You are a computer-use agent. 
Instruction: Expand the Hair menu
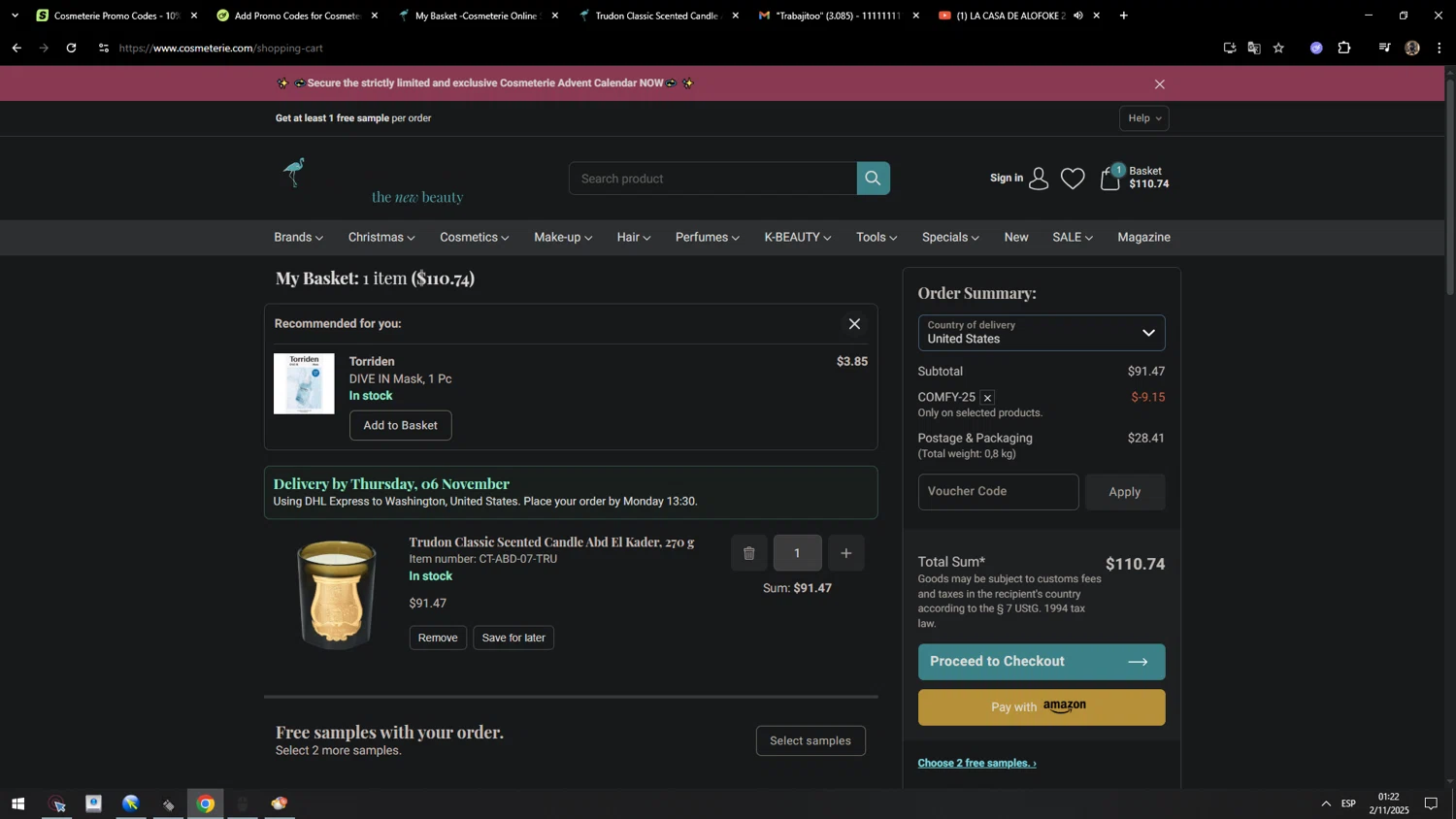[634, 238]
